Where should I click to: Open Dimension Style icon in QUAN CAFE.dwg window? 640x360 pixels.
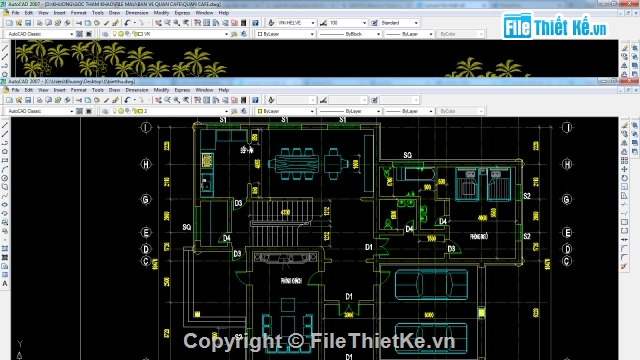[x=324, y=23]
